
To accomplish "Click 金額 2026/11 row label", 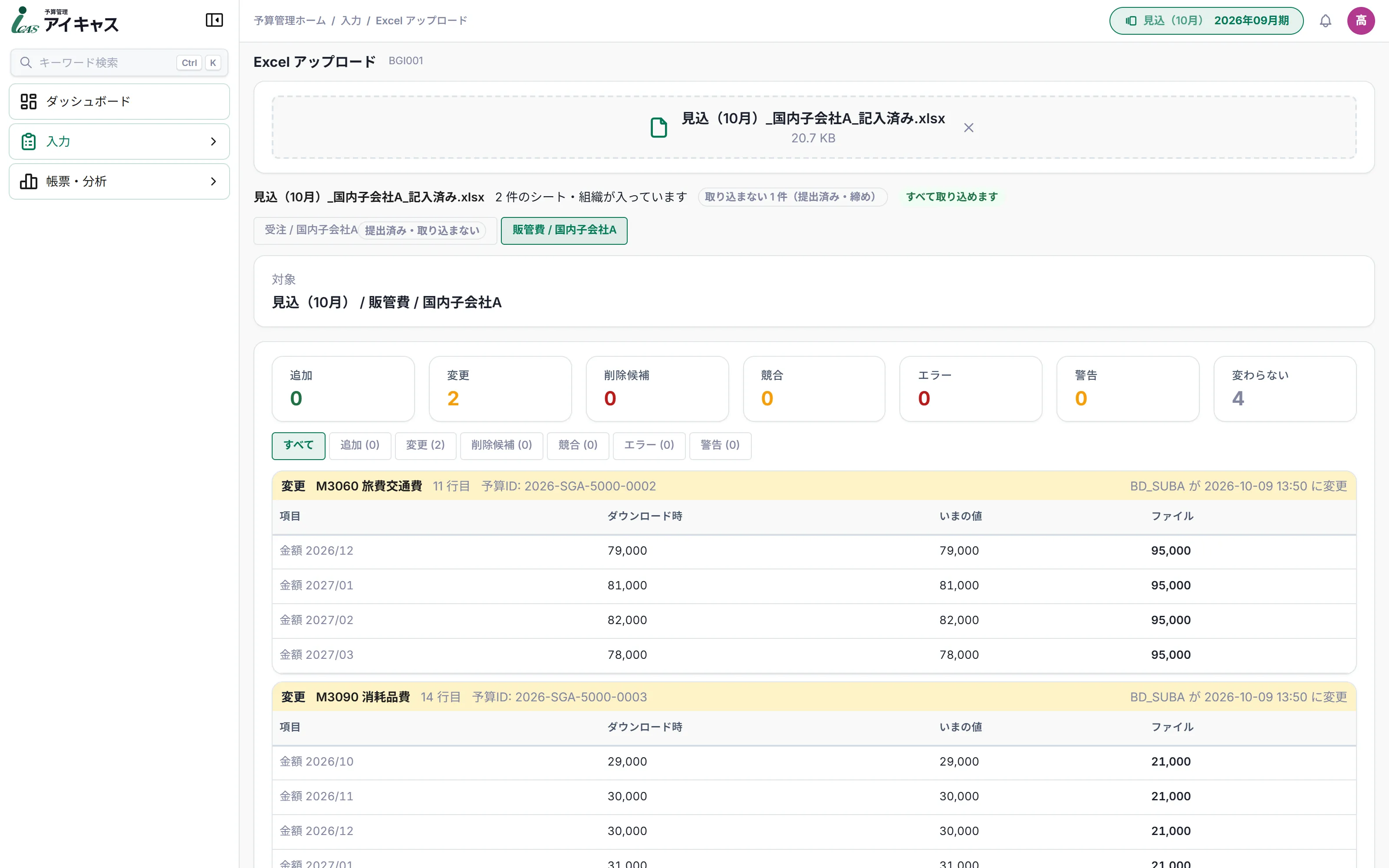I will click(316, 797).
